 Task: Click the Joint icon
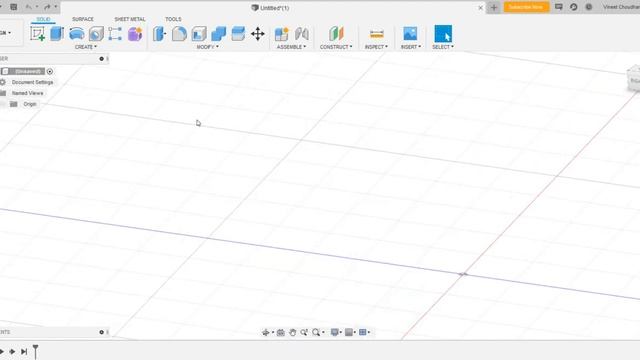pos(302,34)
